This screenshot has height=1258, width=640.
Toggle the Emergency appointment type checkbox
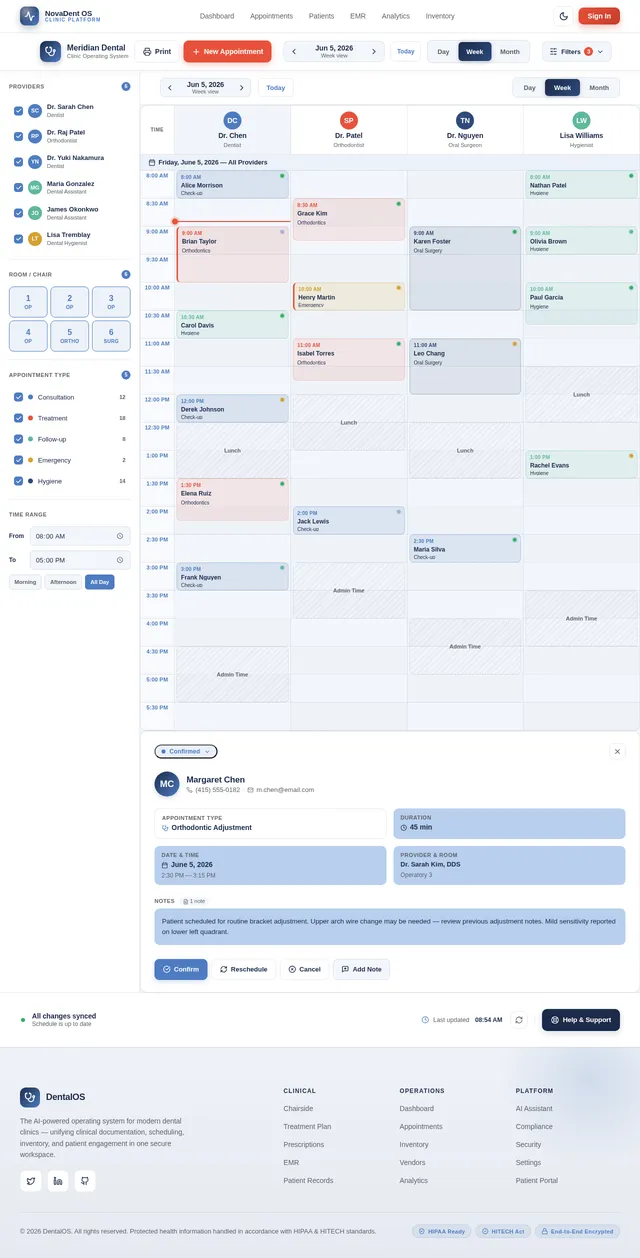click(x=18, y=460)
